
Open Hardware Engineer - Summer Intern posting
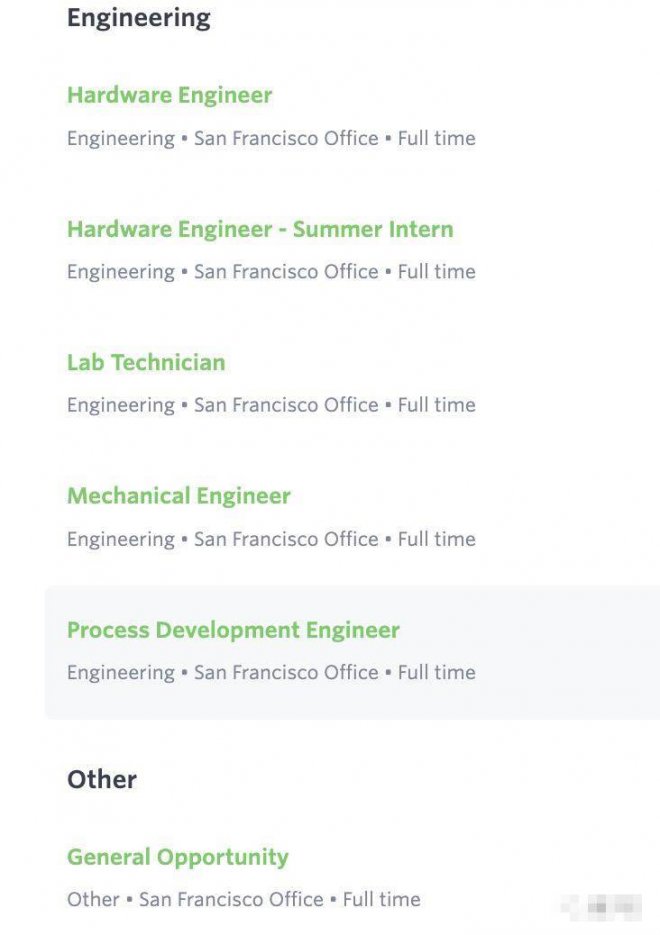pos(260,229)
